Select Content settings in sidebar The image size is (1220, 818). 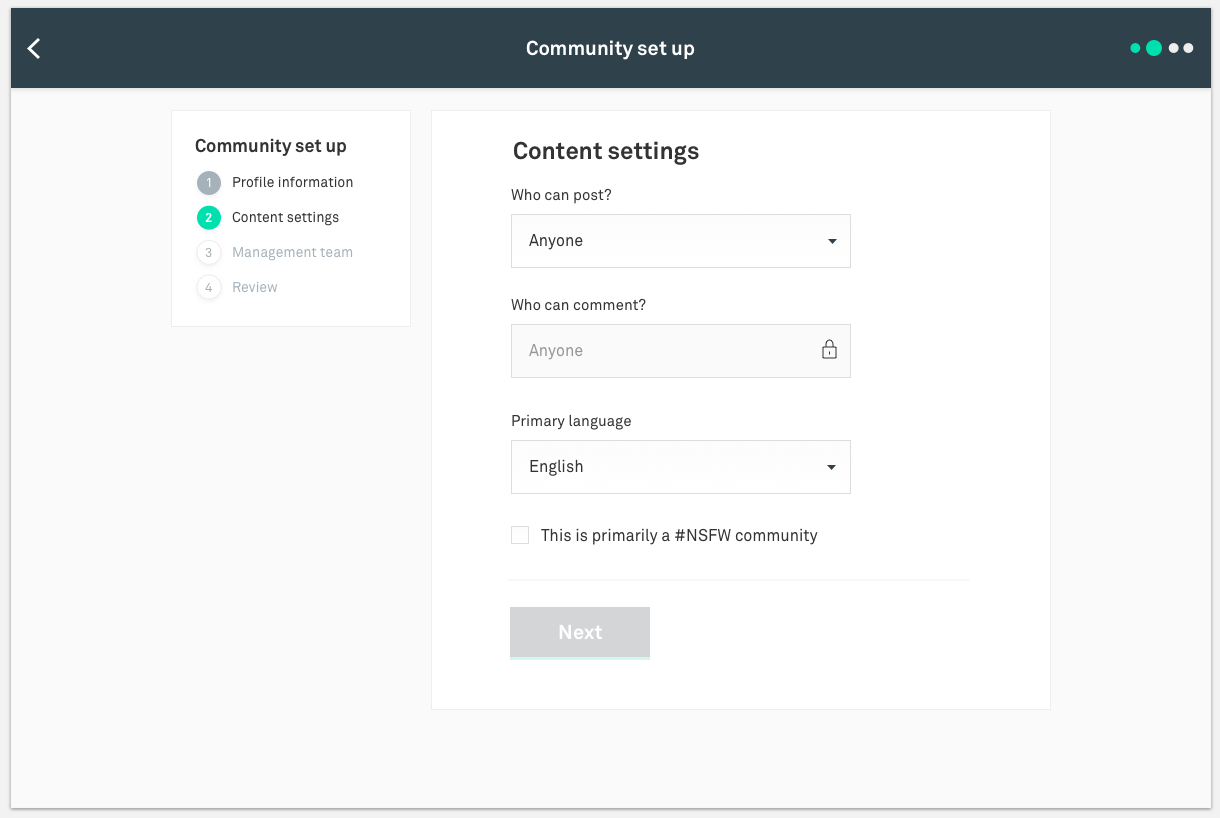pos(285,218)
